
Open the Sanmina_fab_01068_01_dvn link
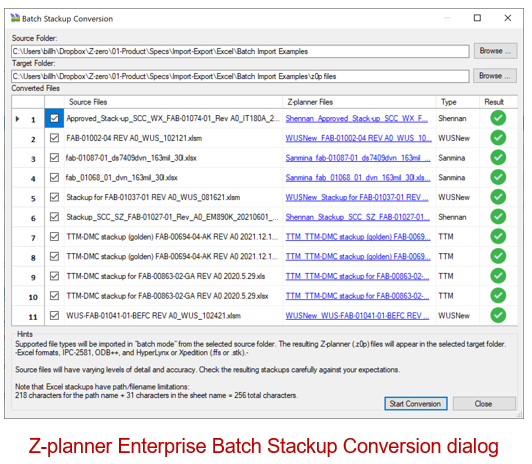[358, 177]
